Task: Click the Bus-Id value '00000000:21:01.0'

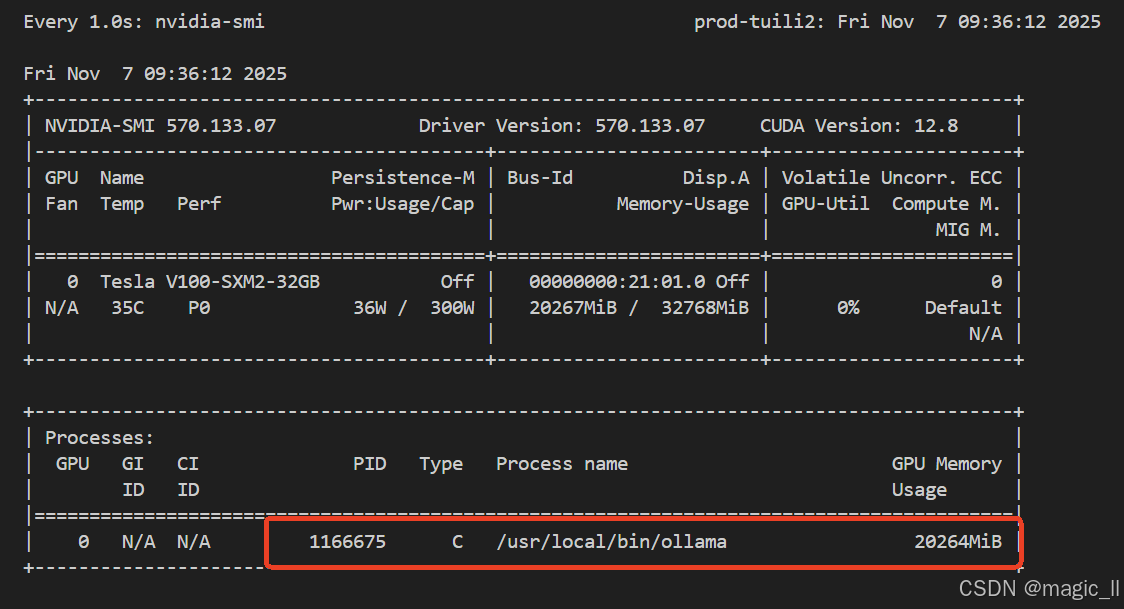Action: click(x=617, y=282)
